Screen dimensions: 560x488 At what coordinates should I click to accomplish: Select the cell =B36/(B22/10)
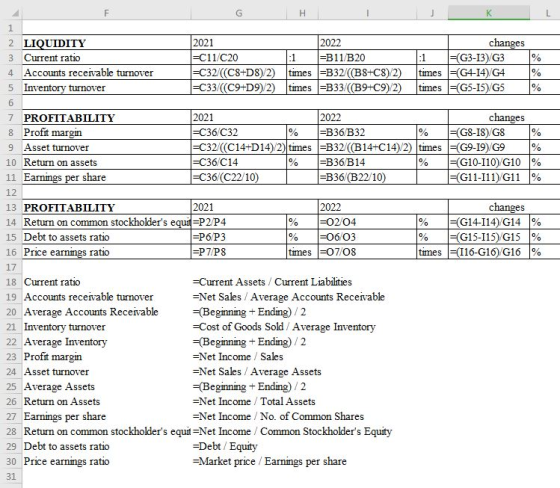pyautogui.click(x=368, y=177)
